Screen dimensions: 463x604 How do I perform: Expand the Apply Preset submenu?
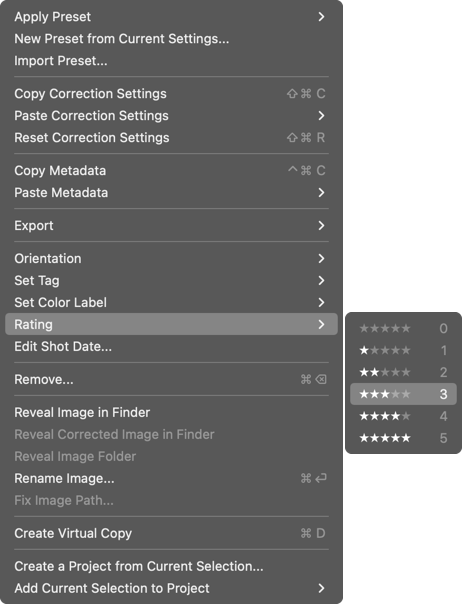171,17
